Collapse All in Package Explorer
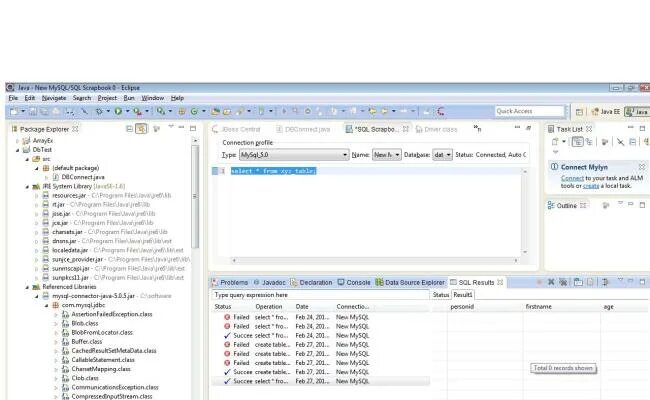The image size is (650, 400). coord(129,129)
